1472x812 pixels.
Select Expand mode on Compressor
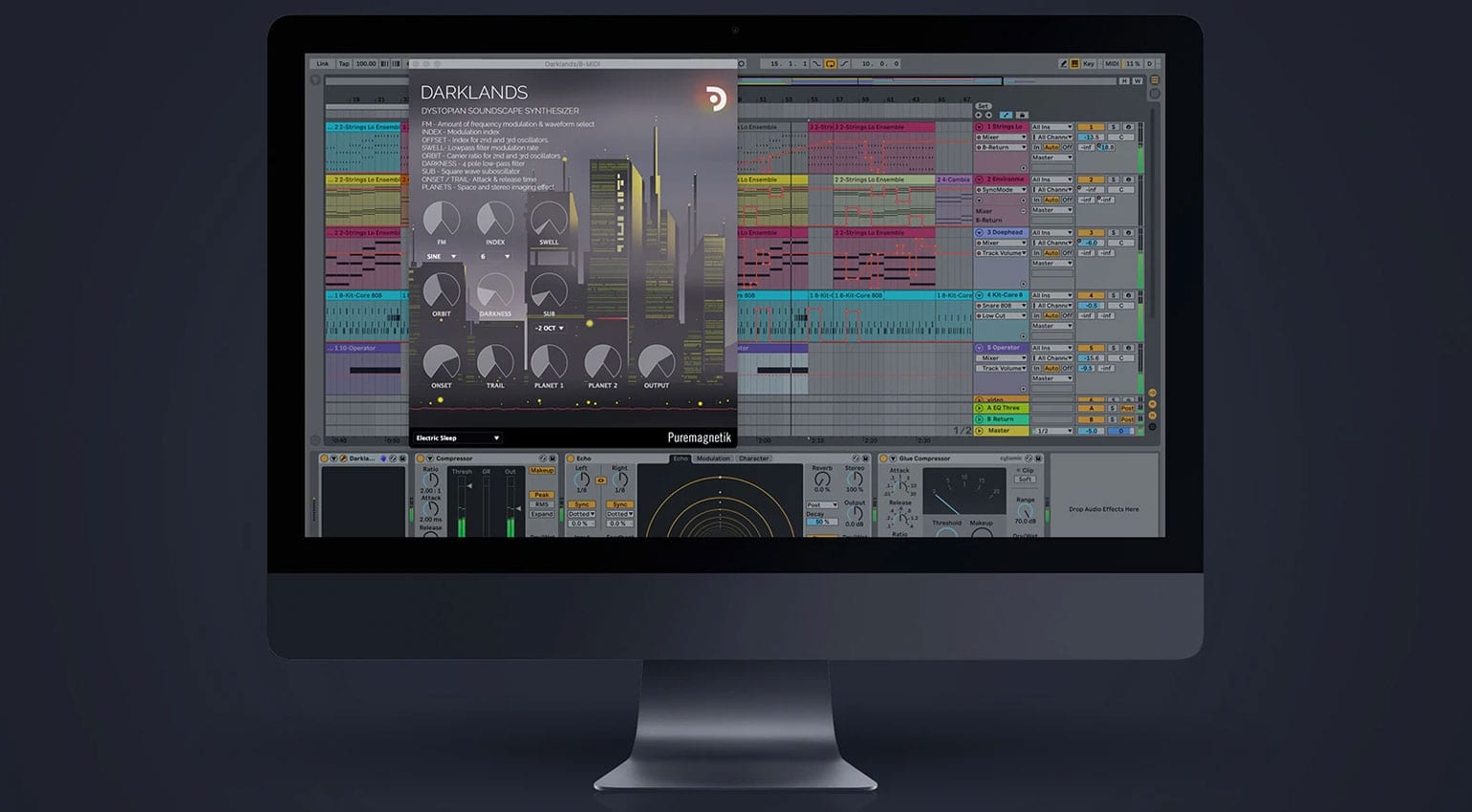[x=542, y=514]
